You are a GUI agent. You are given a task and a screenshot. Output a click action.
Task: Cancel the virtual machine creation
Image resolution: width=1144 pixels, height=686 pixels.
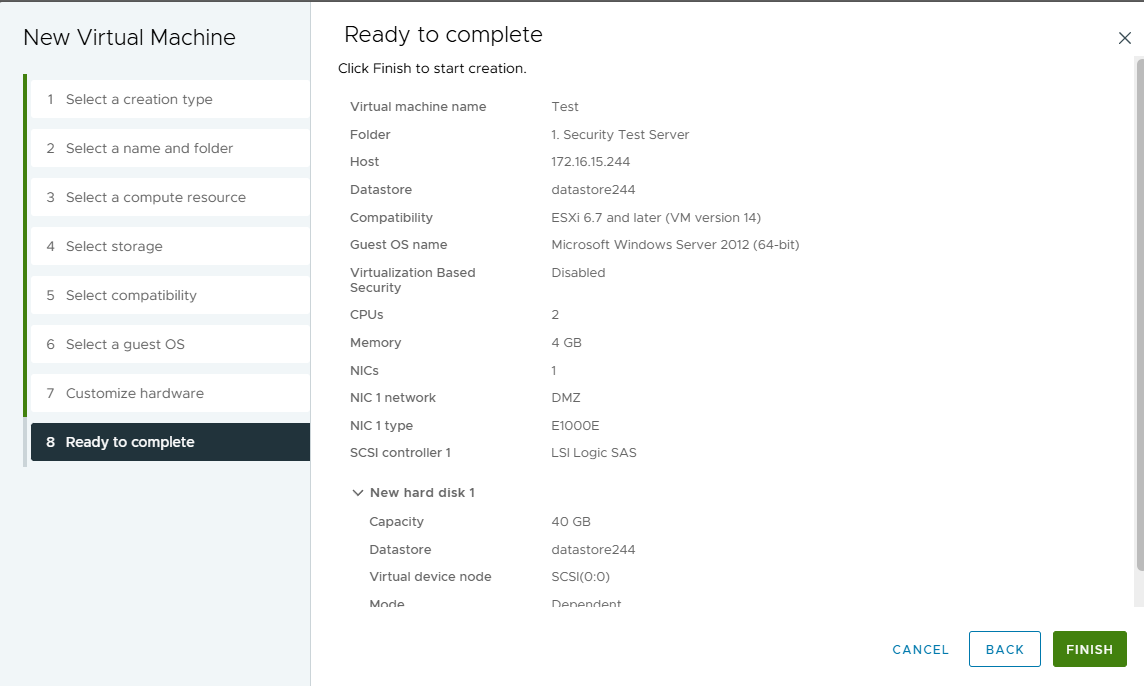pyautogui.click(x=920, y=649)
